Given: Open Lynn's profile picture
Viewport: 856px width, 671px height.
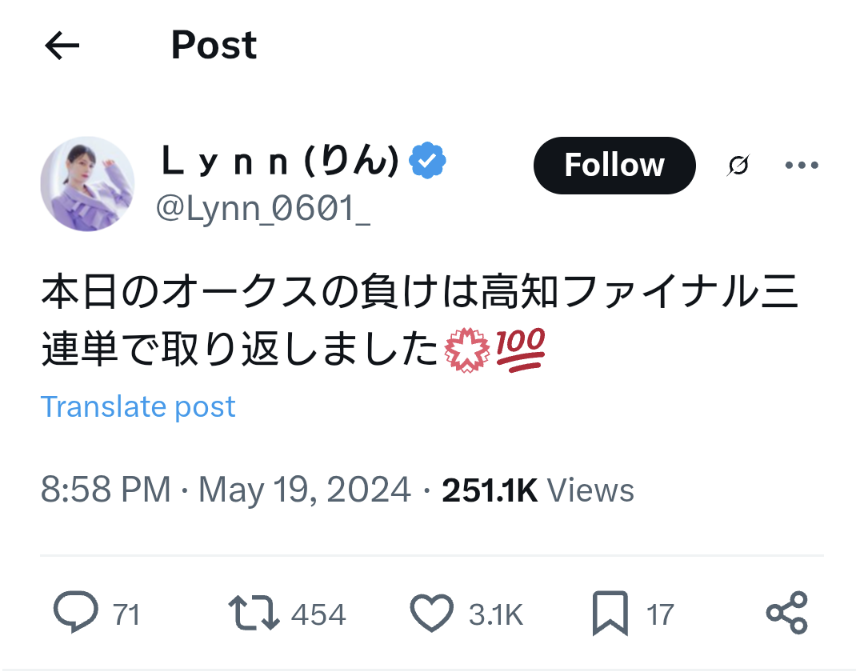Looking at the screenshot, I should pyautogui.click(x=87, y=184).
